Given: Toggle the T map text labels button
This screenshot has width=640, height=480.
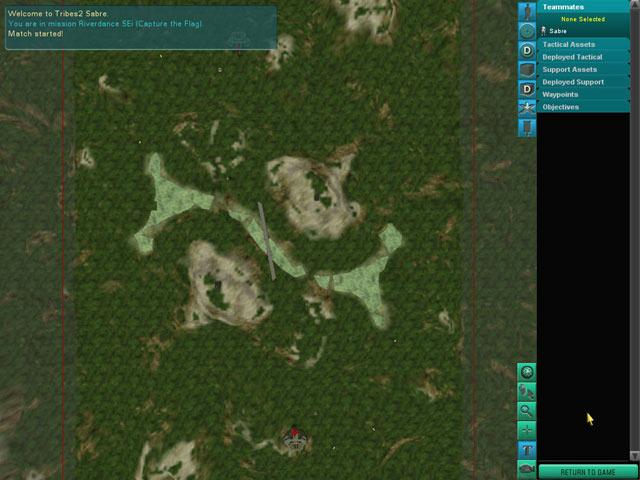Looking at the screenshot, I should [x=527, y=450].
